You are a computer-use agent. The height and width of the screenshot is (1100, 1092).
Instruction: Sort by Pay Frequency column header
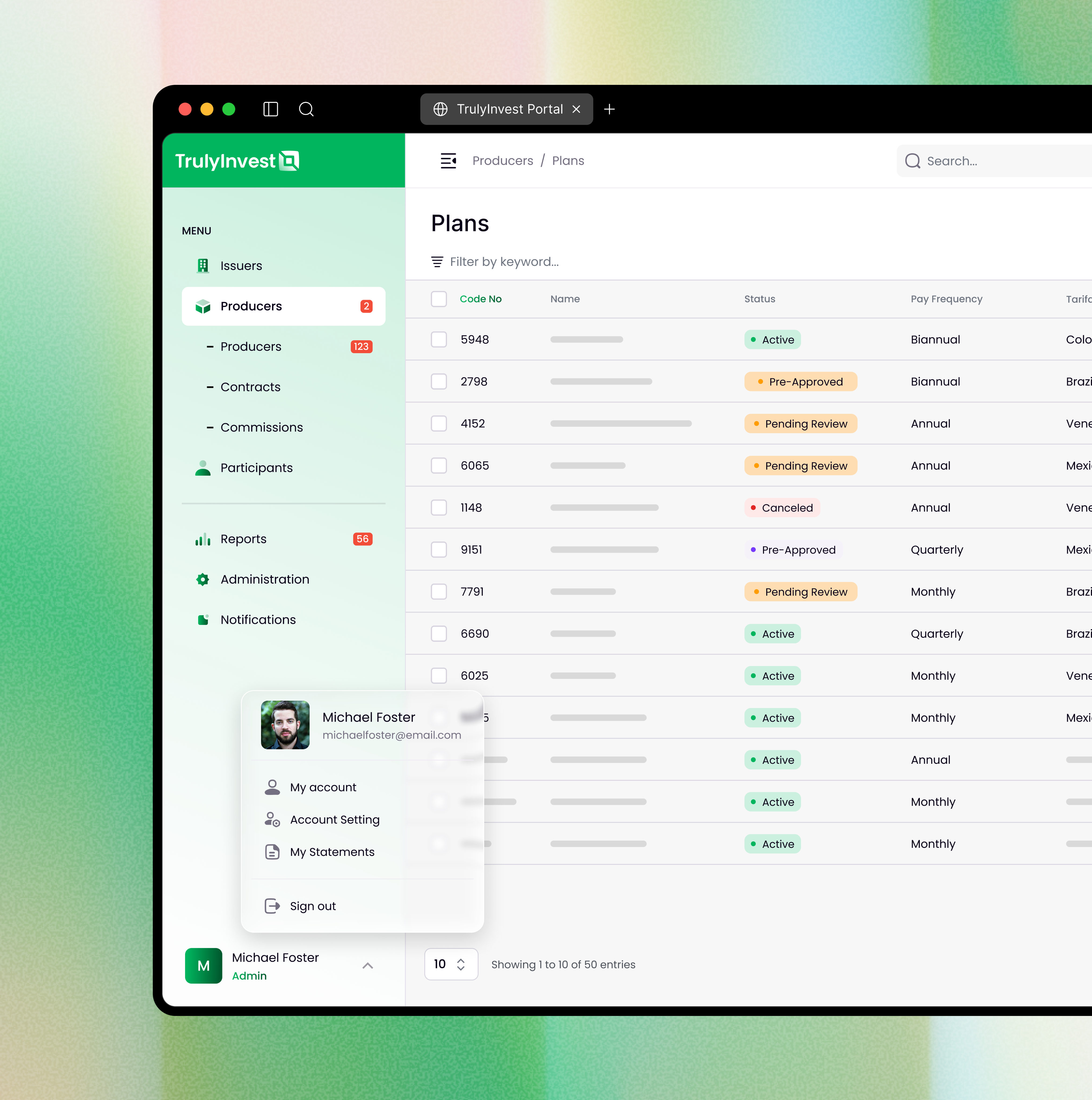[946, 299]
